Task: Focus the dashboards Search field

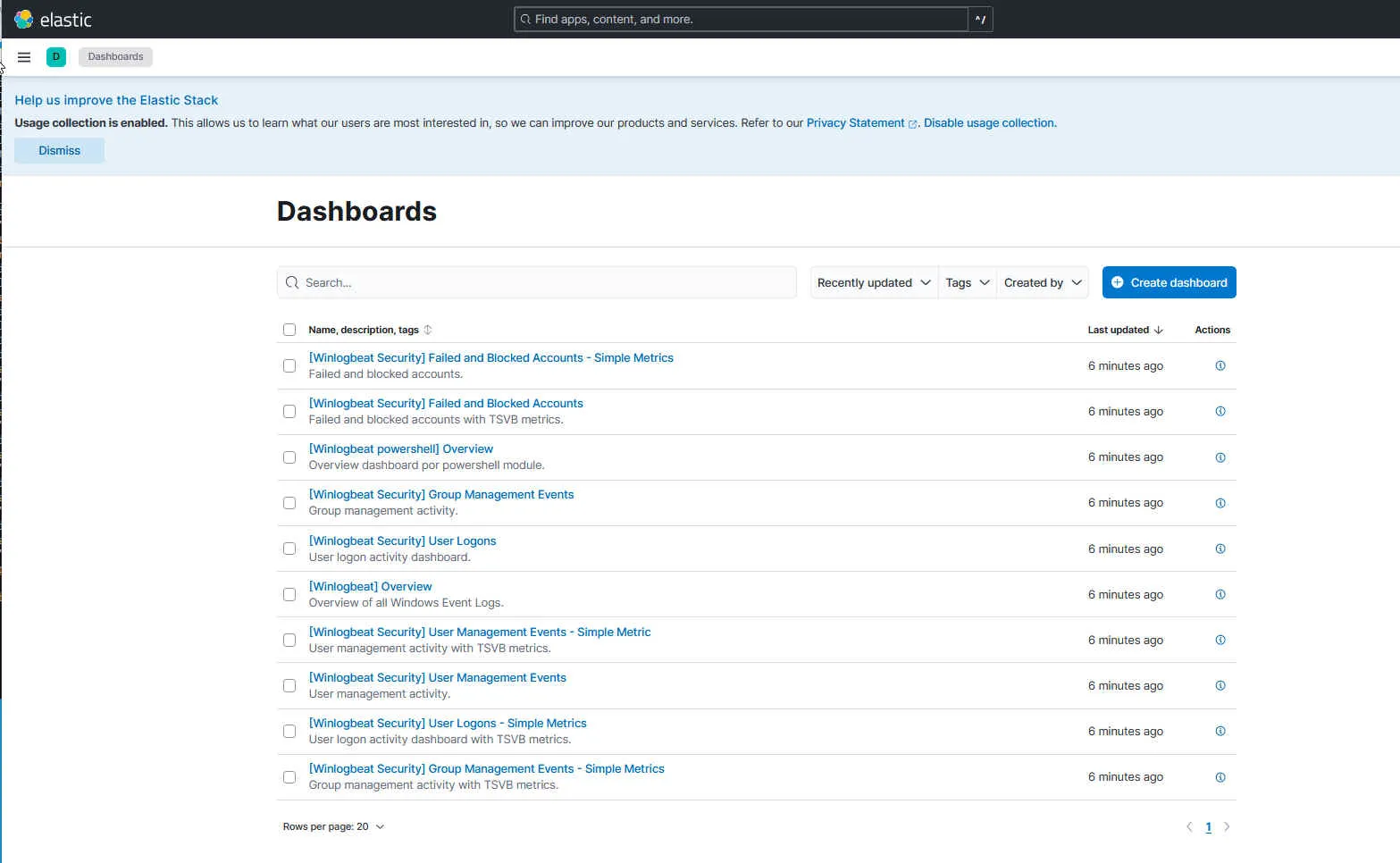Action: (536, 282)
